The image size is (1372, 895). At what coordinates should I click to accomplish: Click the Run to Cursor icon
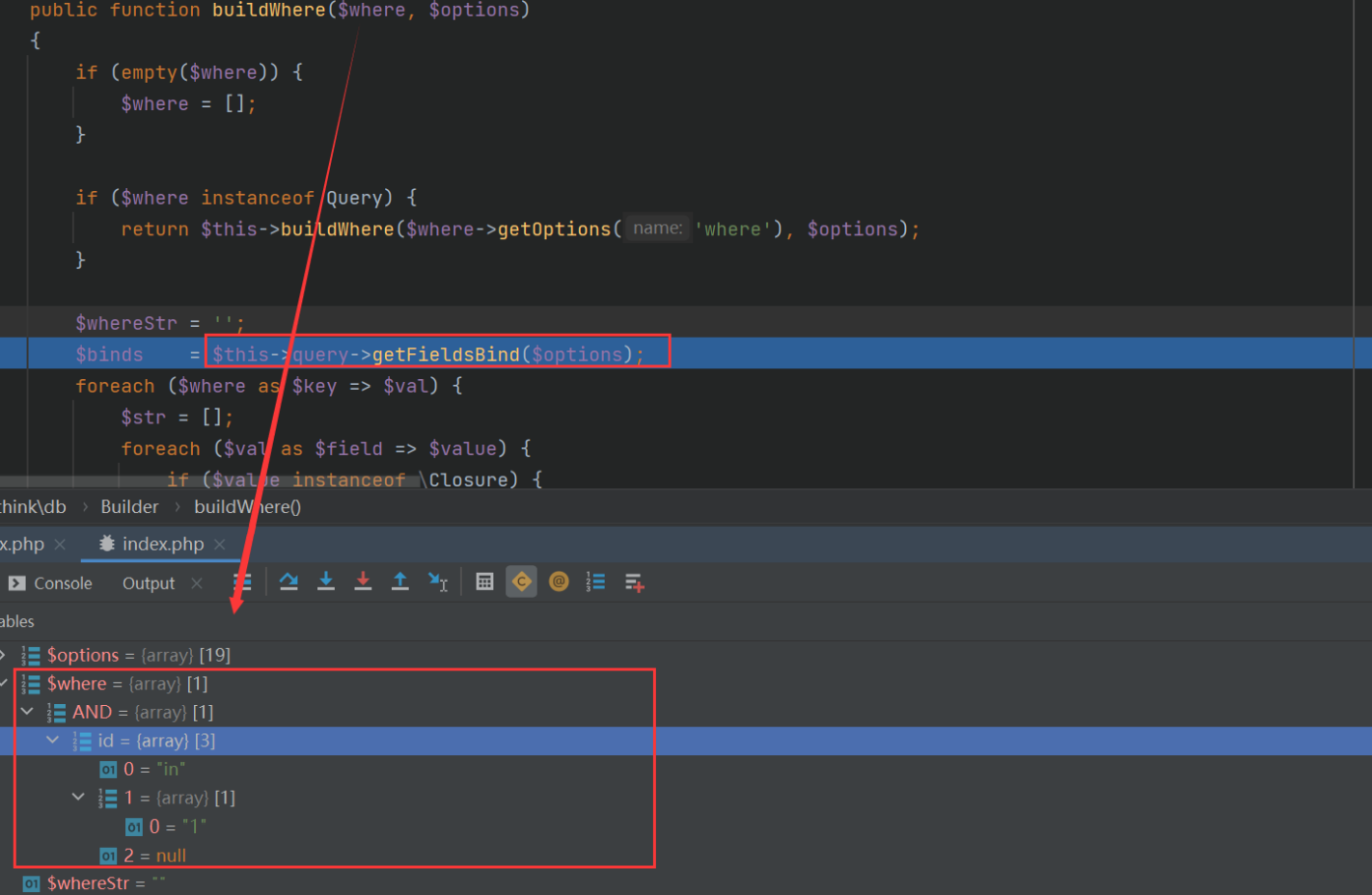438,582
